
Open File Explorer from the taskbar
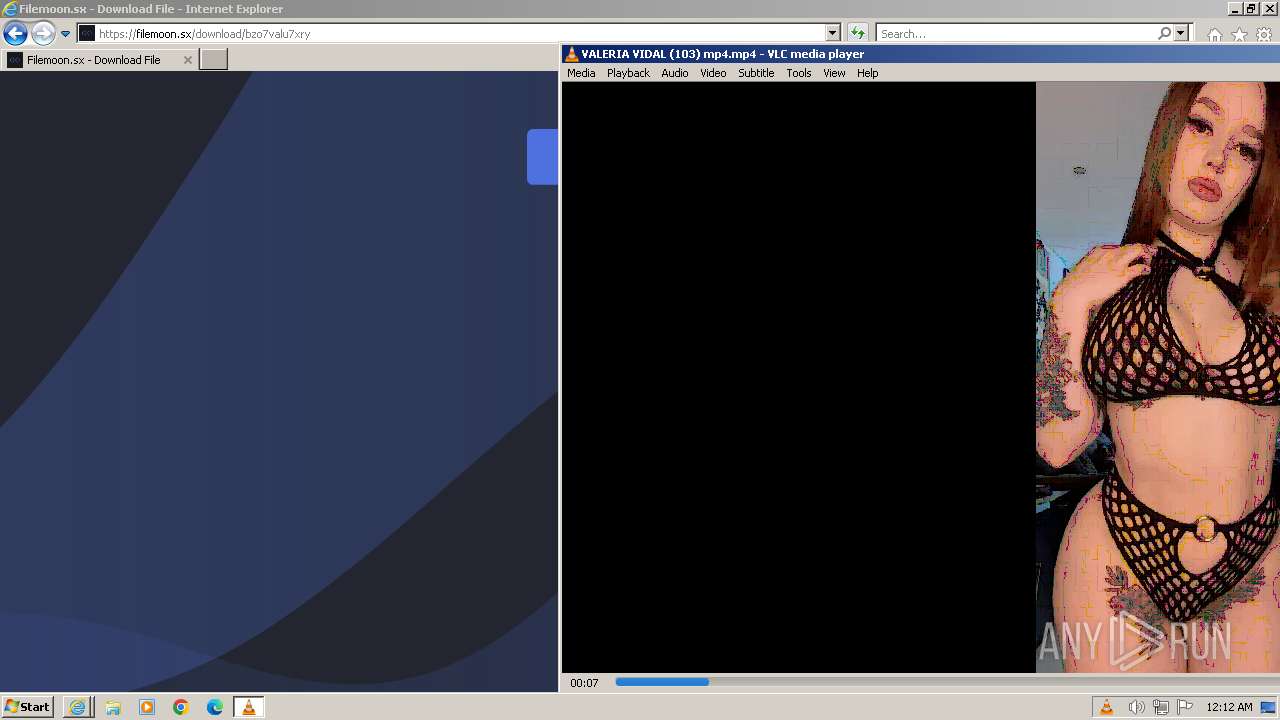point(113,707)
